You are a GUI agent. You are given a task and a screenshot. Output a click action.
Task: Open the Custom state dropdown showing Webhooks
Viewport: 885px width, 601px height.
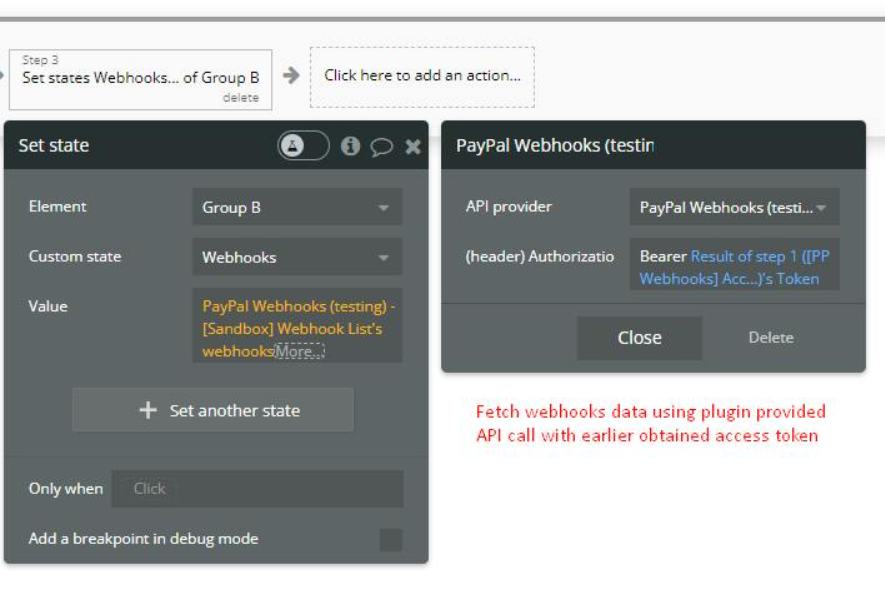297,257
